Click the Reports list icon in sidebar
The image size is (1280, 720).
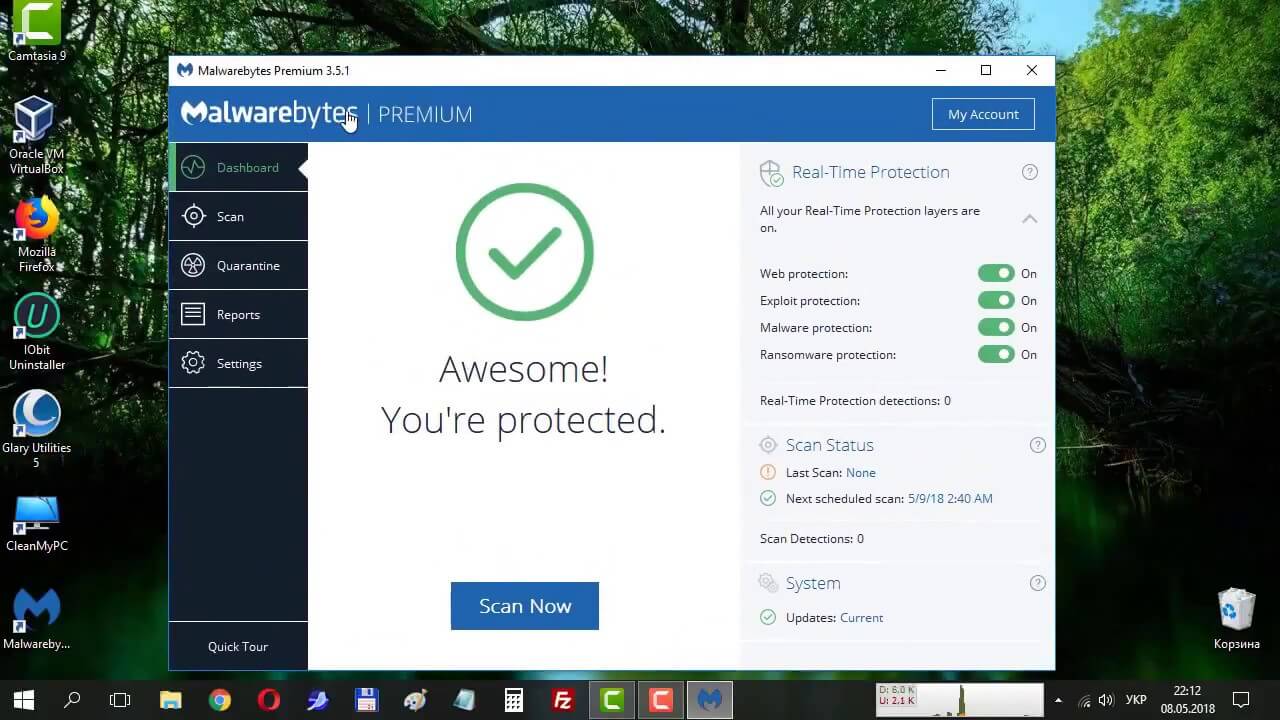tap(193, 314)
